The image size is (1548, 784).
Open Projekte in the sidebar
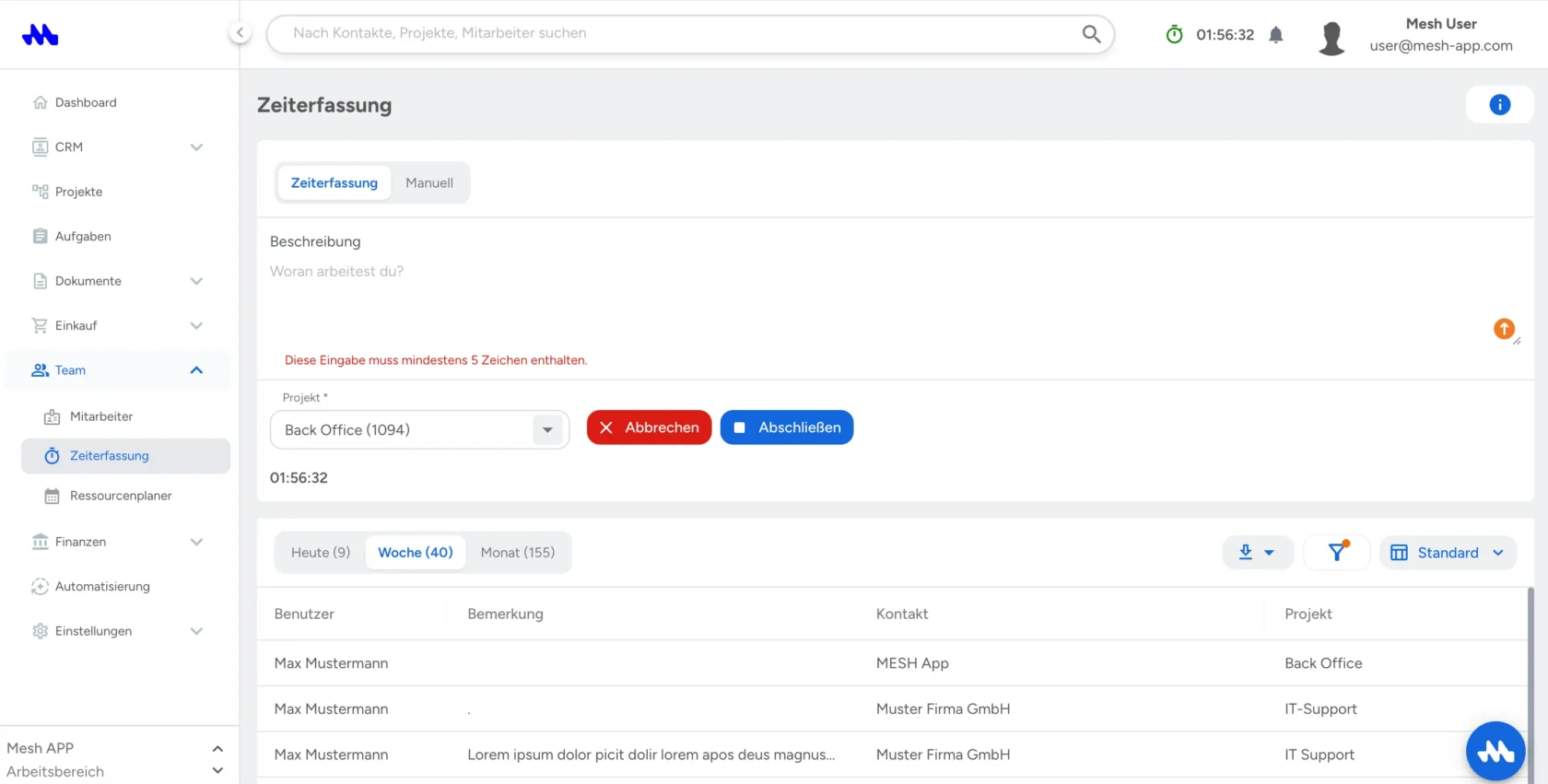point(78,193)
